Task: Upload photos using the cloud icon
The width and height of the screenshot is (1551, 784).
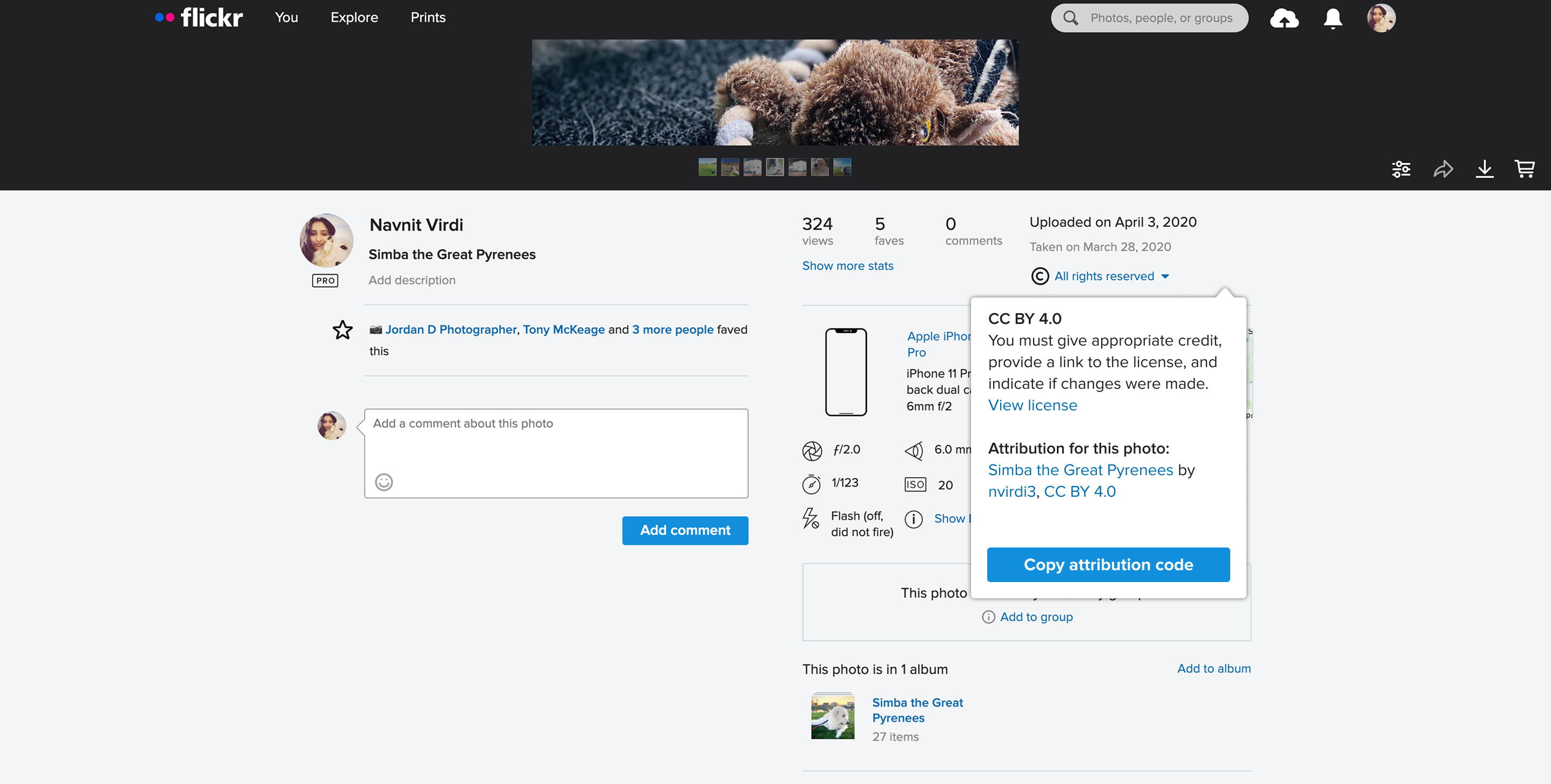Action: (1284, 17)
